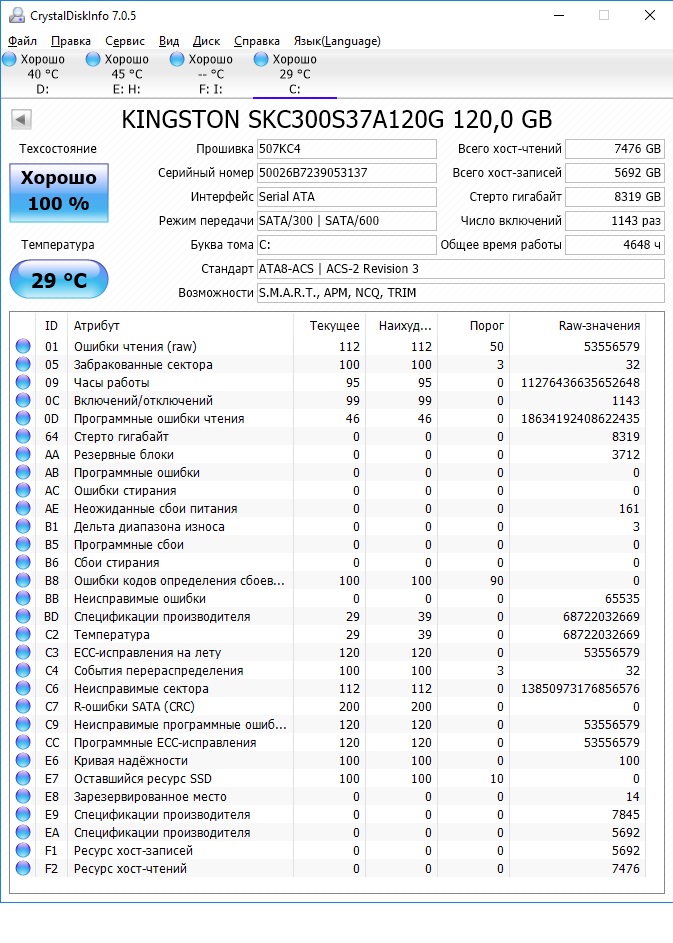The height and width of the screenshot is (943, 673).
Task: Open the Язык(Language) menu
Action: (337, 41)
